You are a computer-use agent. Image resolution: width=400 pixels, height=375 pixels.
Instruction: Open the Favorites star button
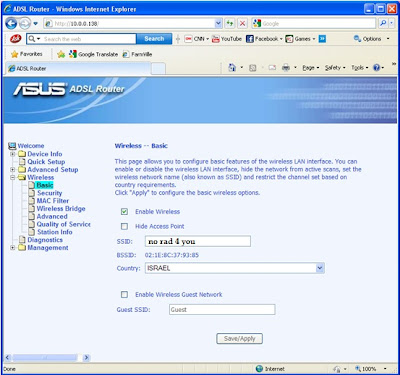click(x=27, y=54)
